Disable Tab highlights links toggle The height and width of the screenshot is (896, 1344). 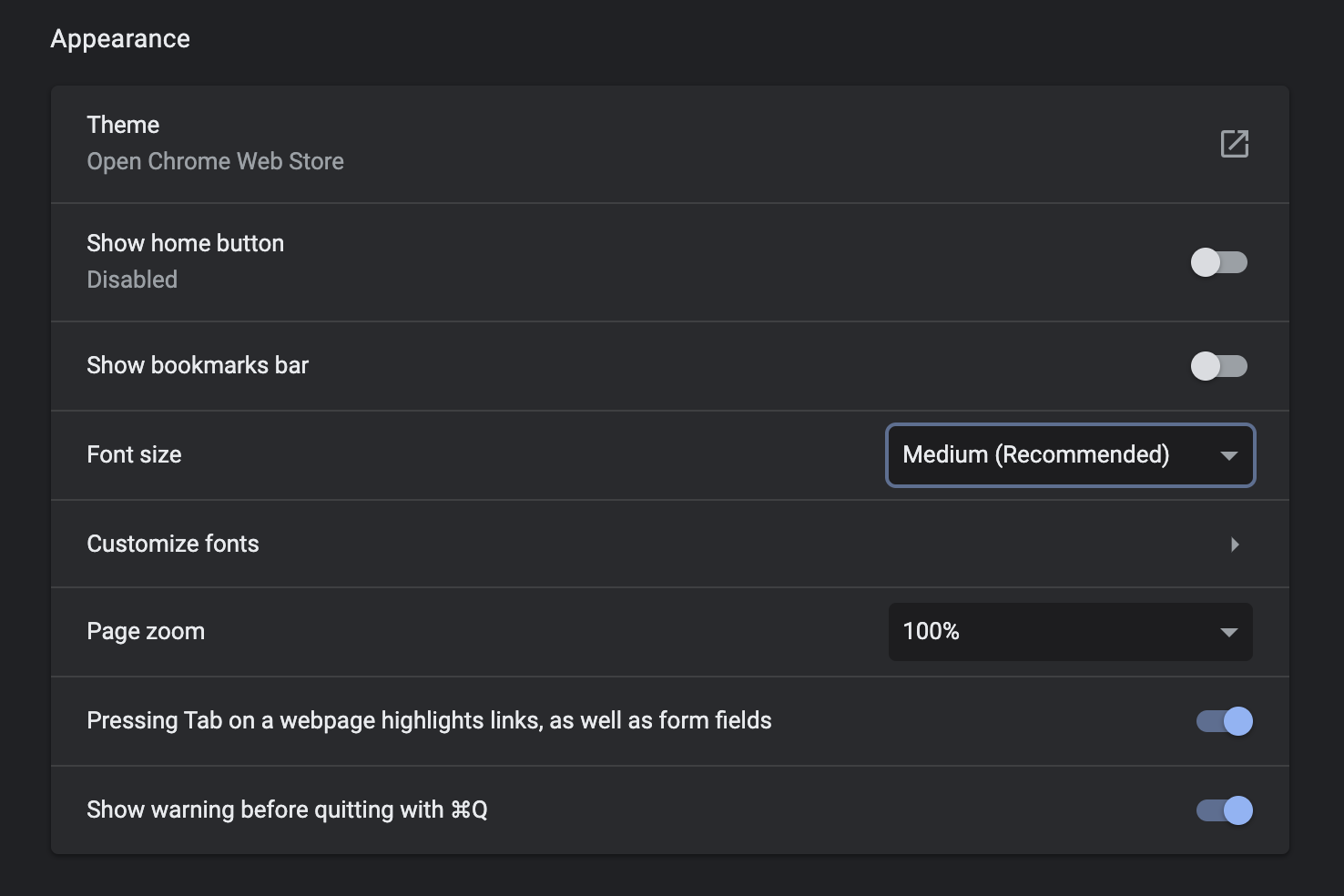pos(1225,721)
